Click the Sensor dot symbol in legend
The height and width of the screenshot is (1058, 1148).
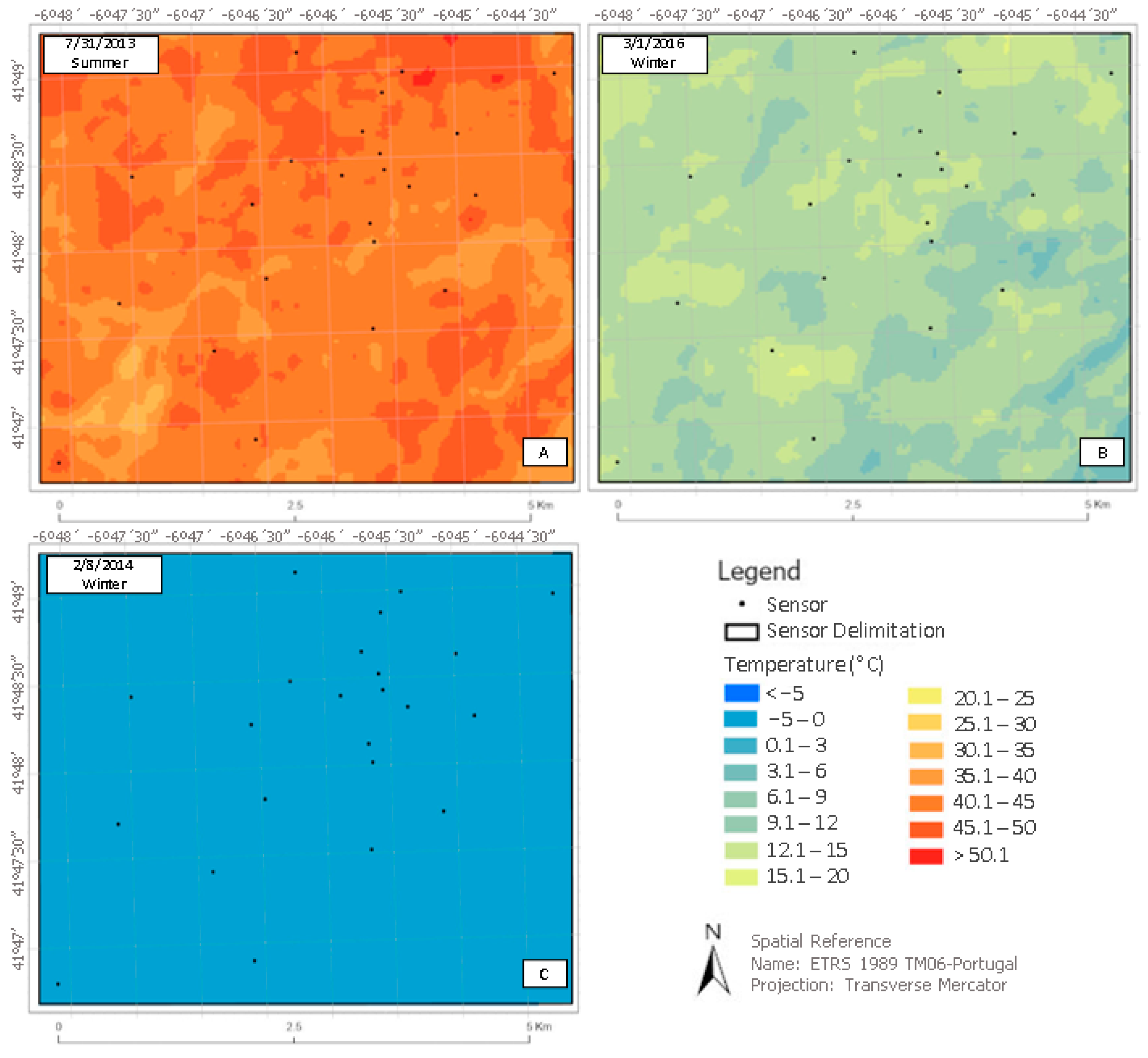[x=742, y=604]
